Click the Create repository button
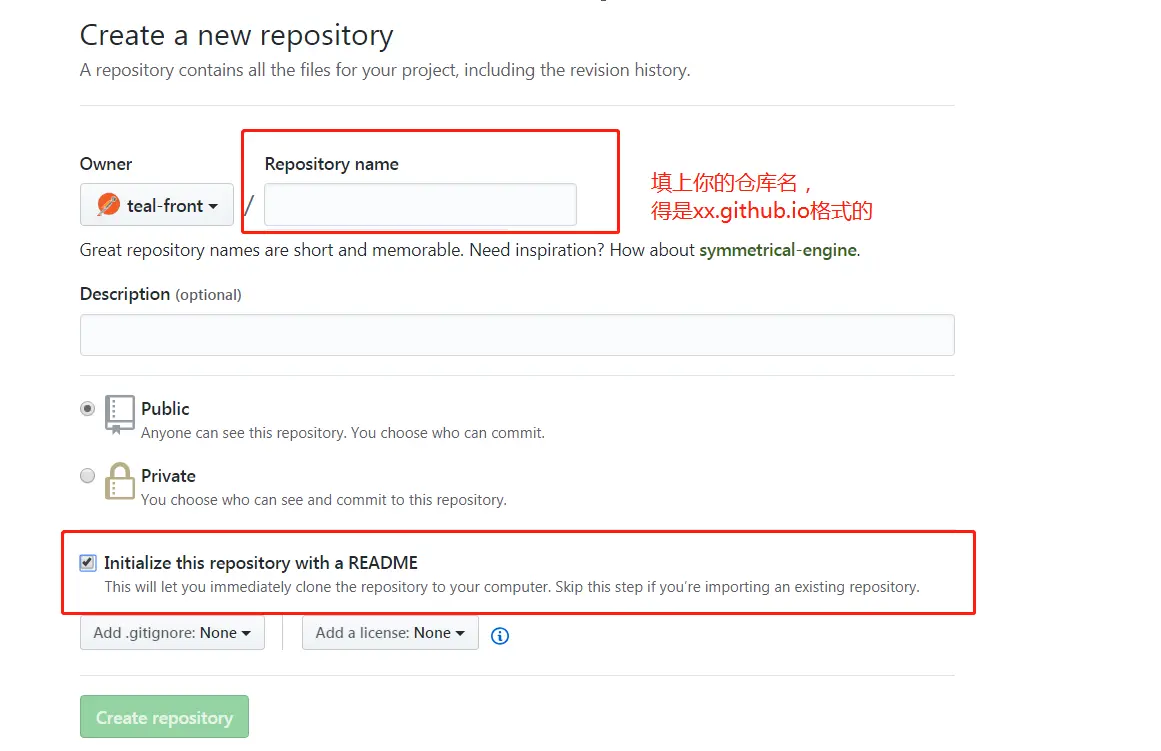Image resolution: width=1161 pixels, height=751 pixels. click(x=164, y=717)
